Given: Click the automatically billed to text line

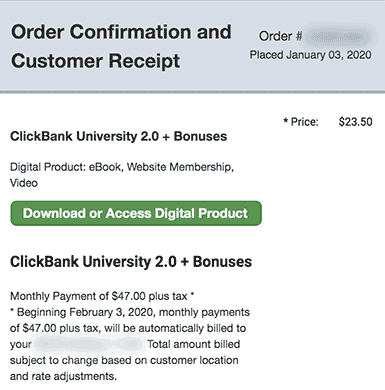Looking at the screenshot, I should click(x=128, y=328).
